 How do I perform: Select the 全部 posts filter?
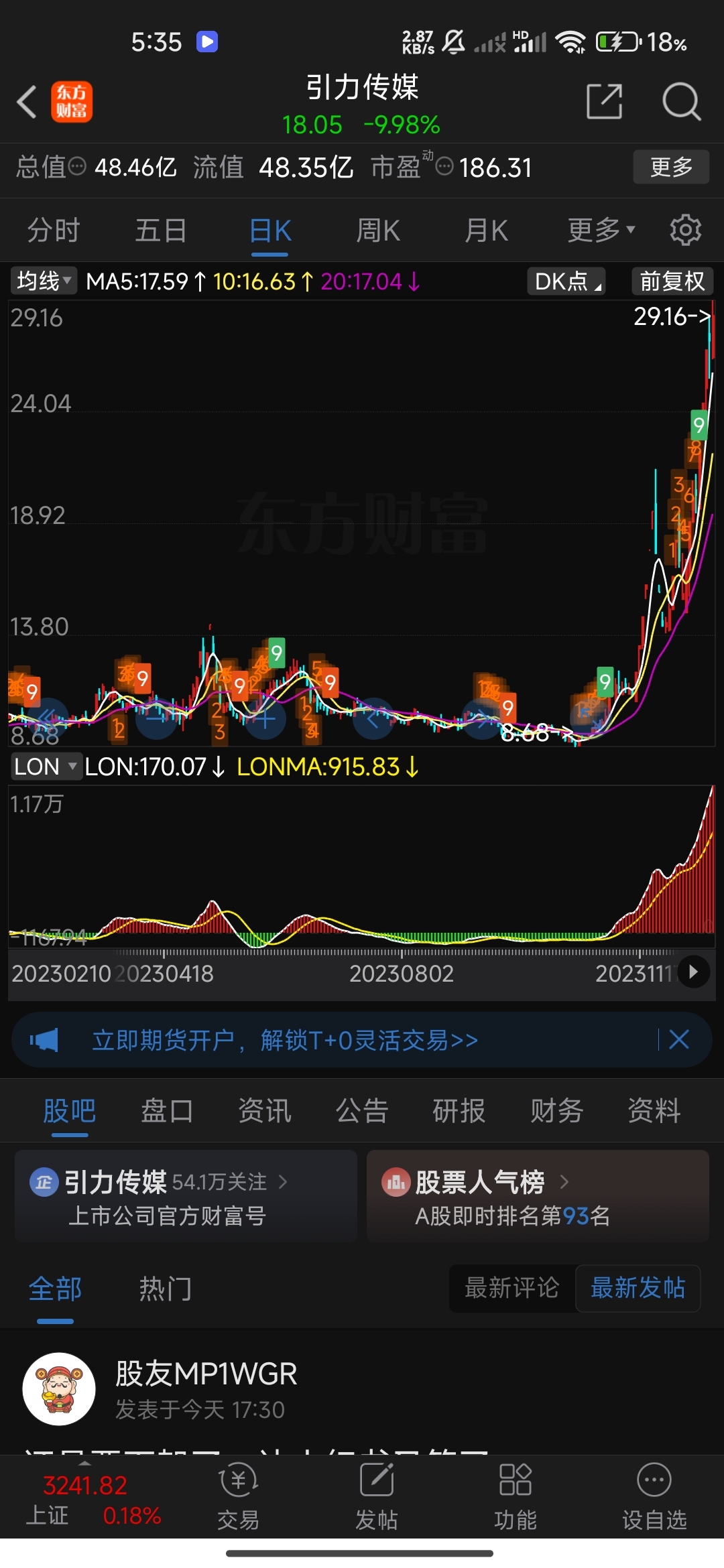point(55,1289)
